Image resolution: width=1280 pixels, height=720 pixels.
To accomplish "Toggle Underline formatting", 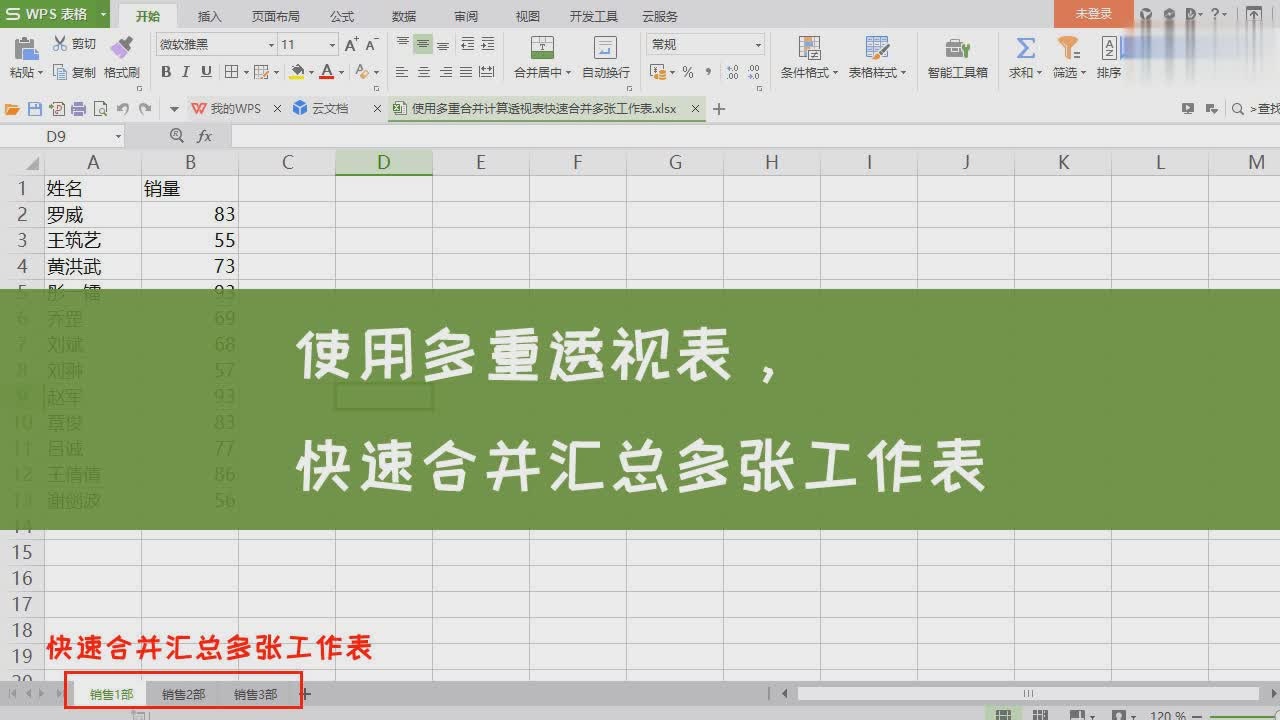I will pyautogui.click(x=206, y=72).
